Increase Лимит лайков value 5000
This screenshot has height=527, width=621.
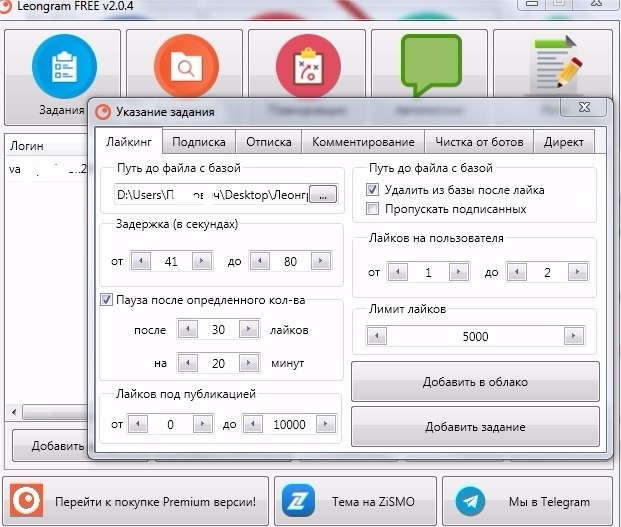[573, 336]
